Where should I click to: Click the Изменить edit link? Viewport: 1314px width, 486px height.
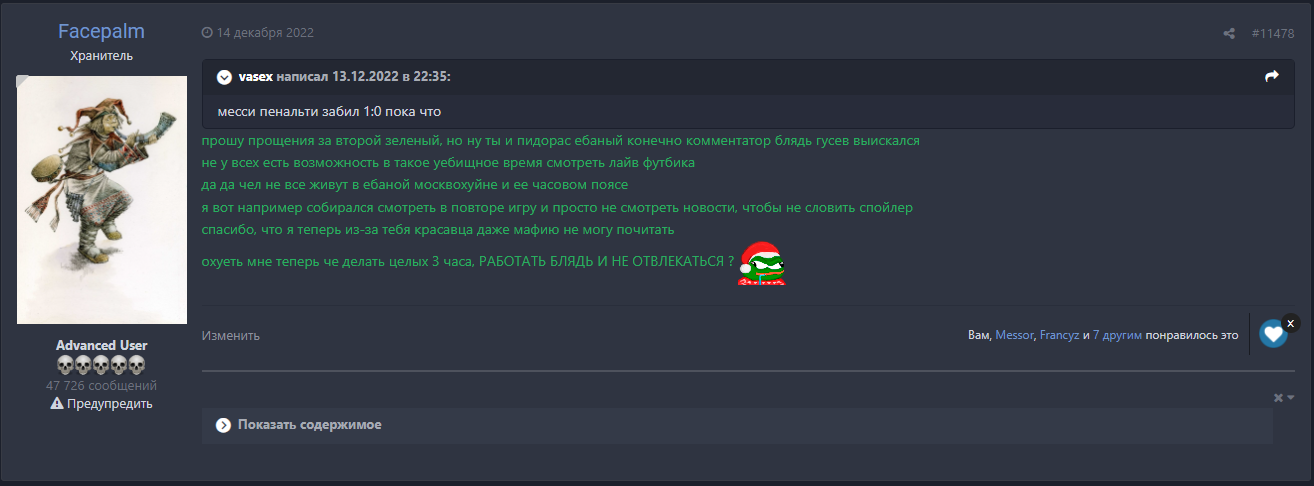click(x=231, y=336)
